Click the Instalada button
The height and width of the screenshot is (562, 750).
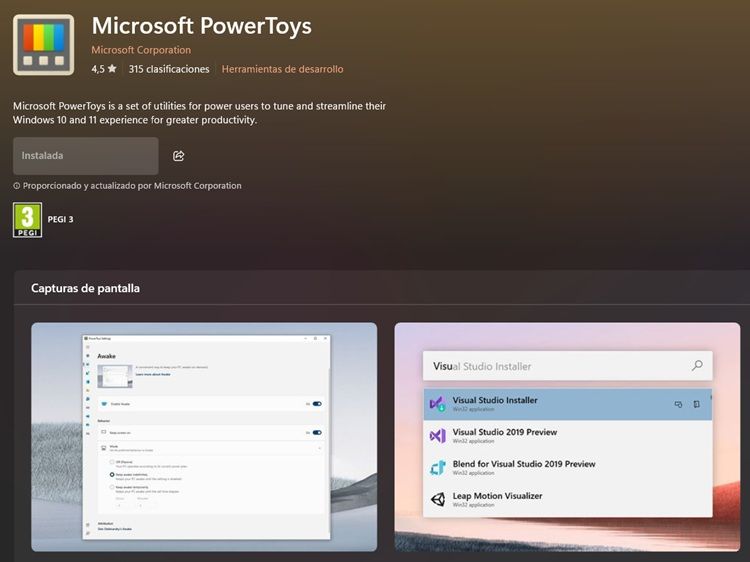[x=86, y=156]
